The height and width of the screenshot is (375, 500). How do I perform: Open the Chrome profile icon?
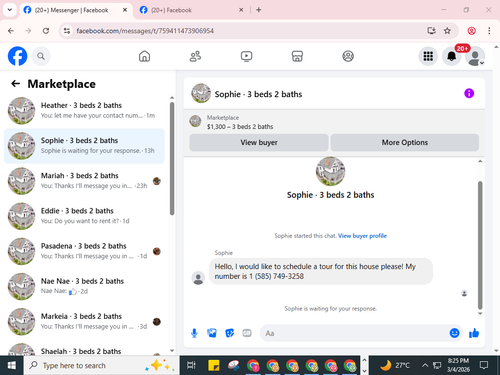pyautogui.click(x=471, y=31)
